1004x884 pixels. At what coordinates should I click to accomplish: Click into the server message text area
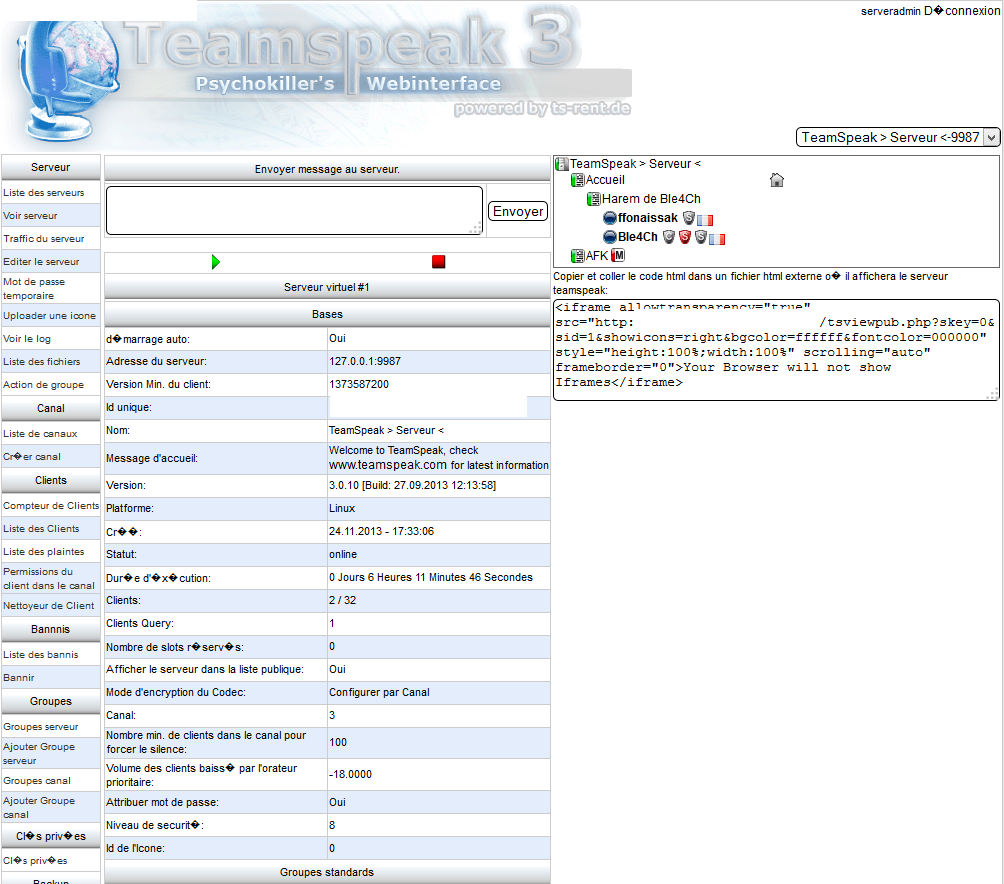[295, 211]
